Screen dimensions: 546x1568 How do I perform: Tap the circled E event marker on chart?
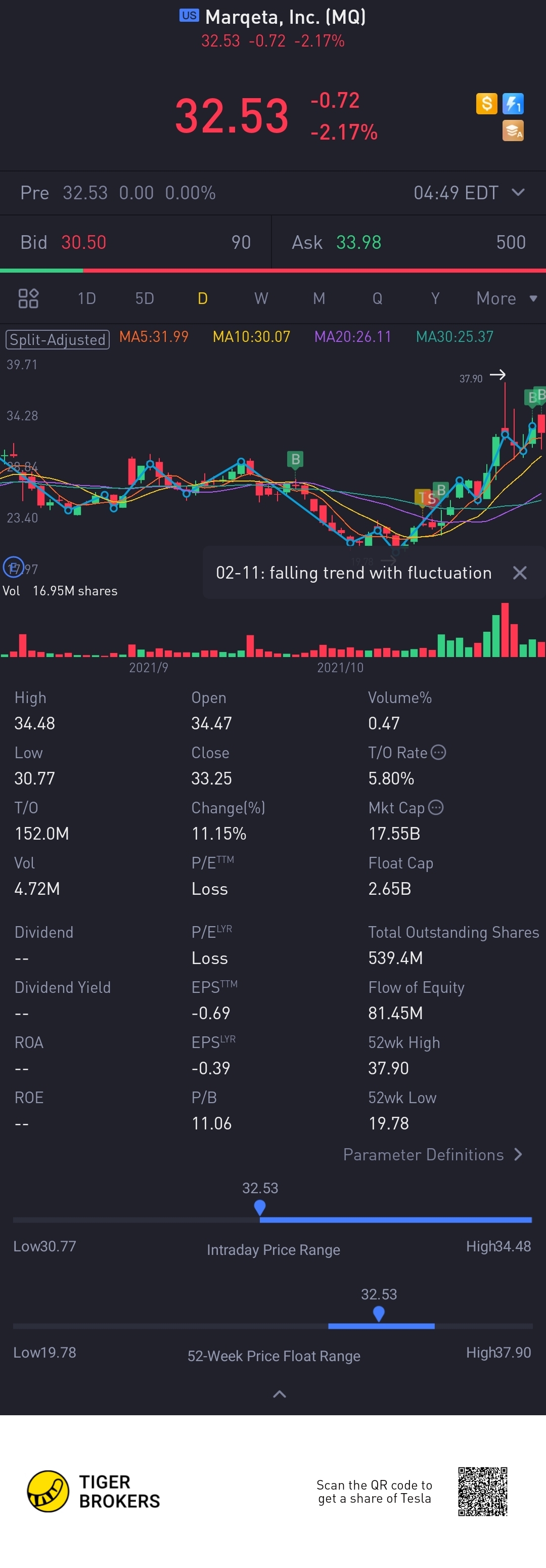click(x=13, y=567)
